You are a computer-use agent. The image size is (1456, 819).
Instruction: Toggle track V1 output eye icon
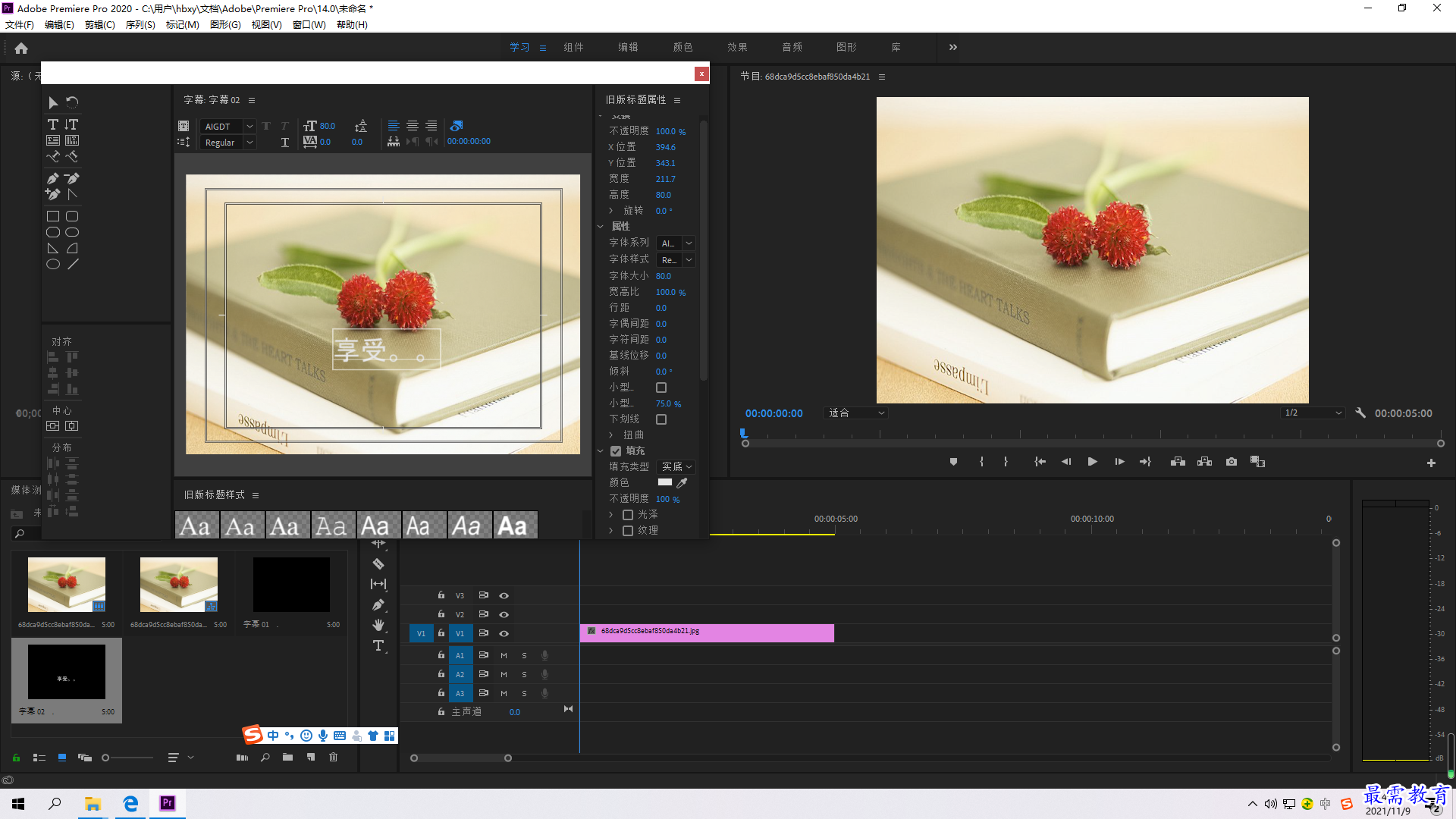504,634
